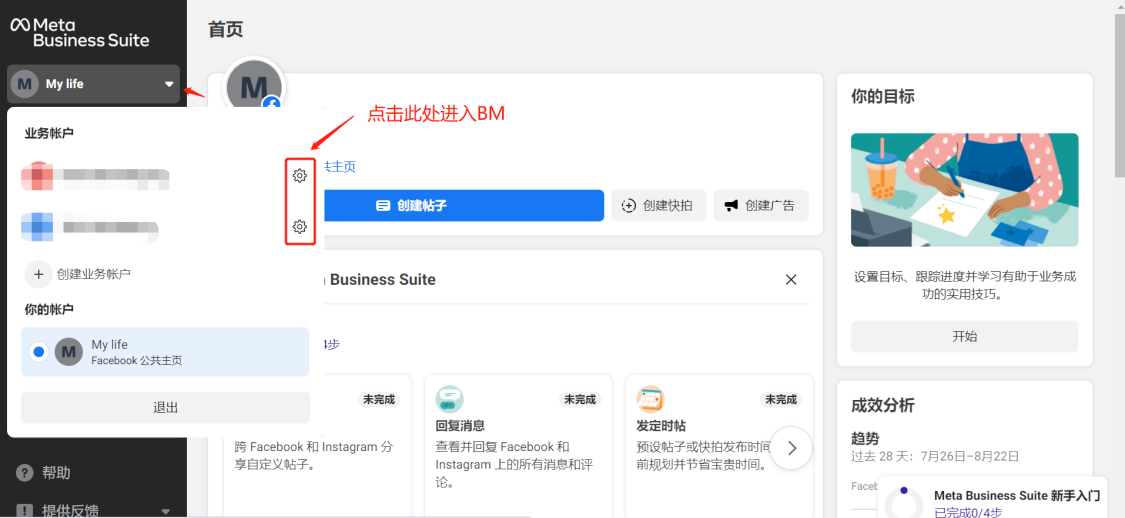This screenshot has height=518, width=1125.
Task: Click the 回复消息 chat bubble icon
Action: tap(449, 399)
